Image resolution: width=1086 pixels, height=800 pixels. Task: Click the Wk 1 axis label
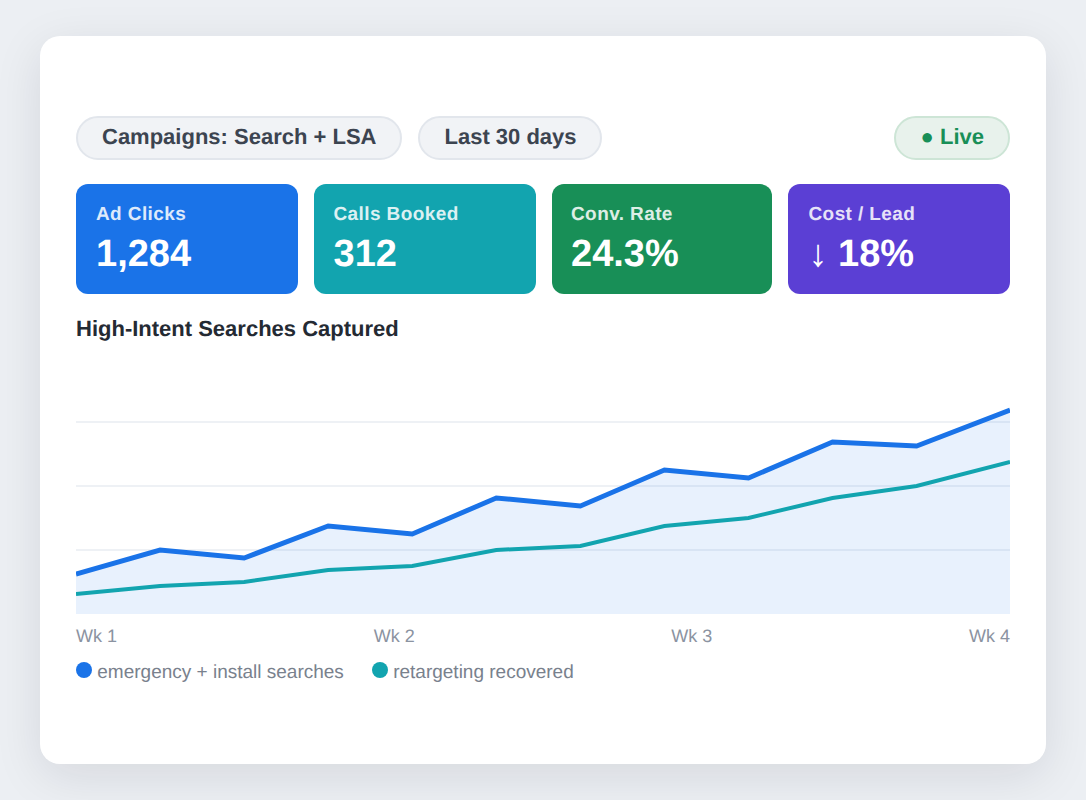[x=96, y=636]
